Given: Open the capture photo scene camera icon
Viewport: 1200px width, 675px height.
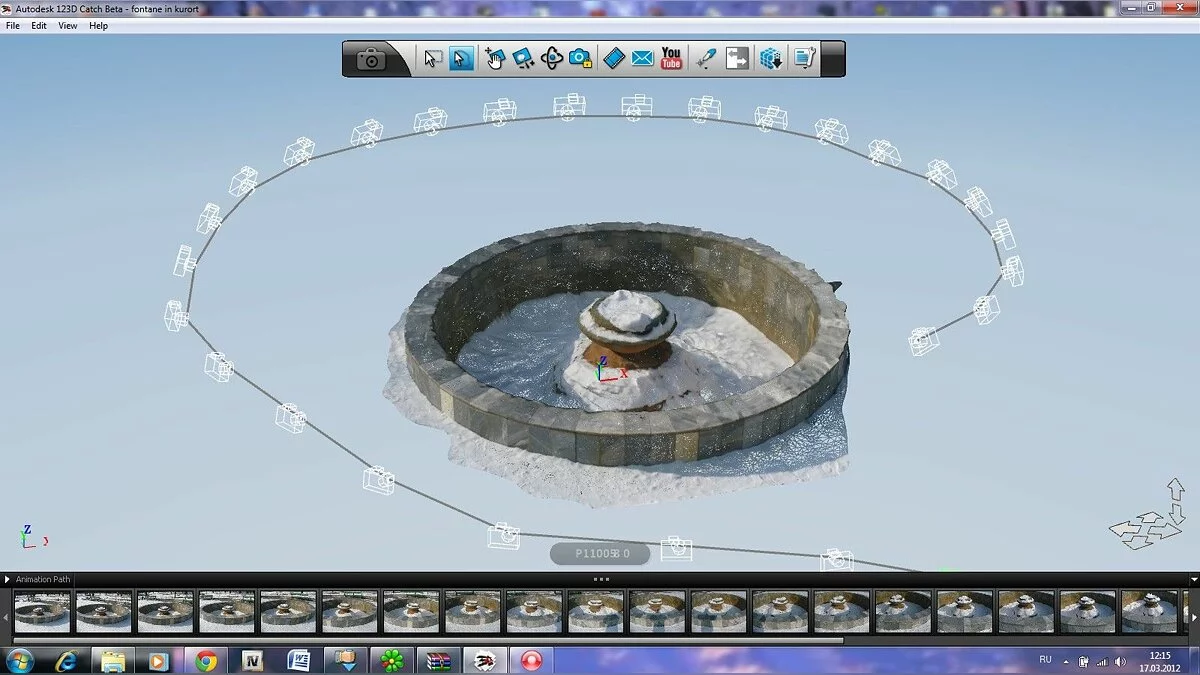Looking at the screenshot, I should pos(371,58).
